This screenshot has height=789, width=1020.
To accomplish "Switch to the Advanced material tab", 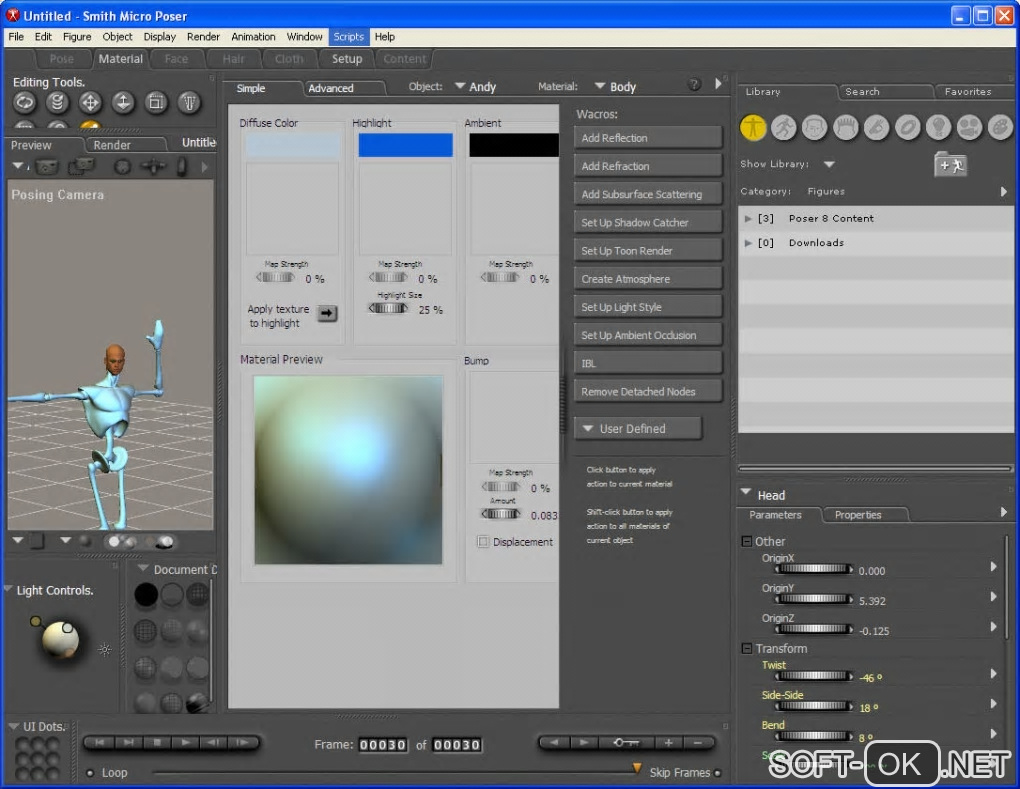I will 331,88.
